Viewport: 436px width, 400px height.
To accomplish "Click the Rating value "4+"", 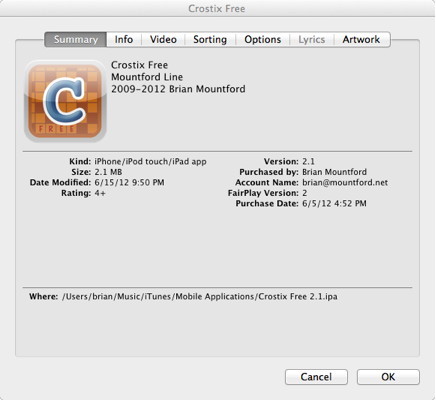I will click(100, 193).
